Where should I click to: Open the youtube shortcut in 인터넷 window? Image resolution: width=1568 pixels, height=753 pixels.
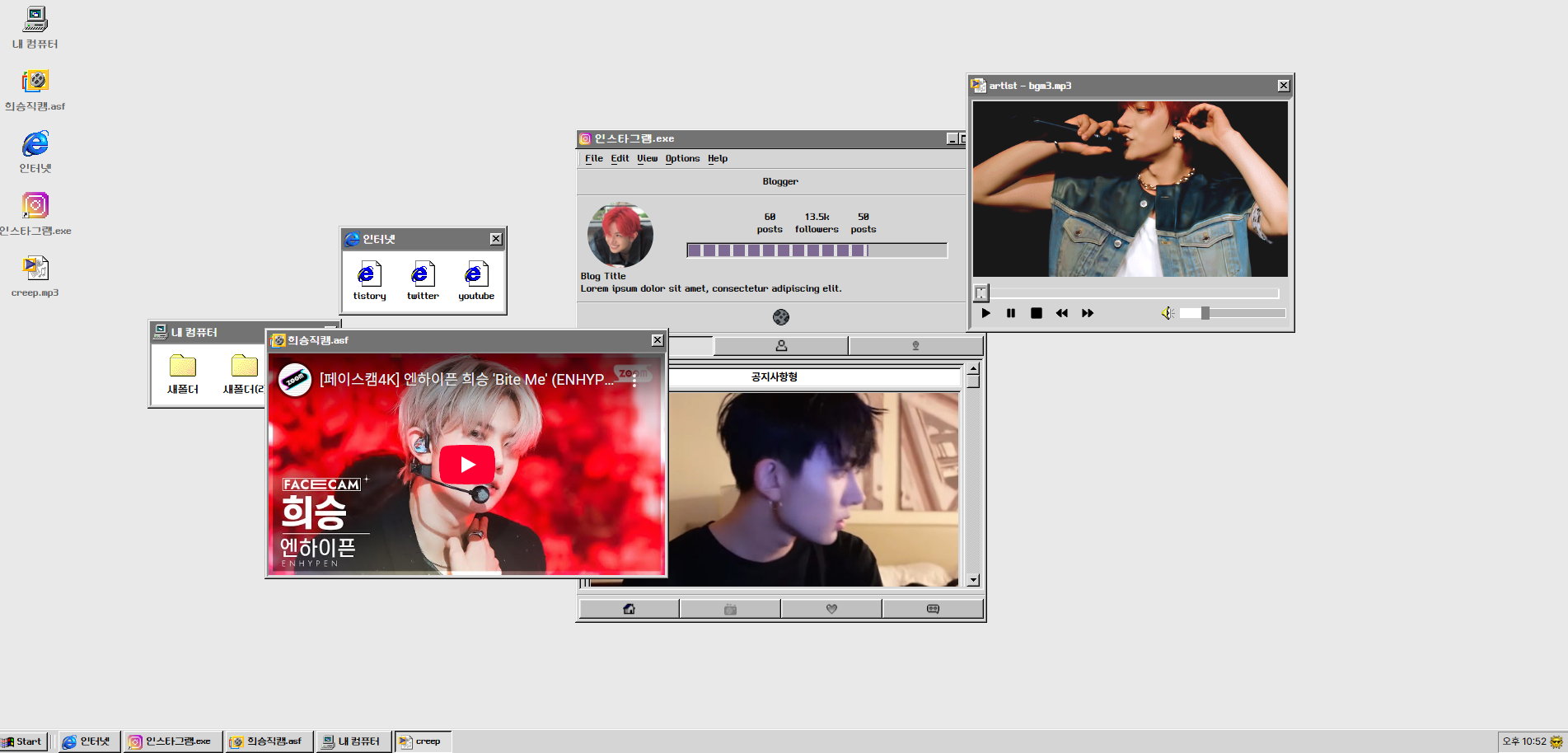[x=476, y=281]
